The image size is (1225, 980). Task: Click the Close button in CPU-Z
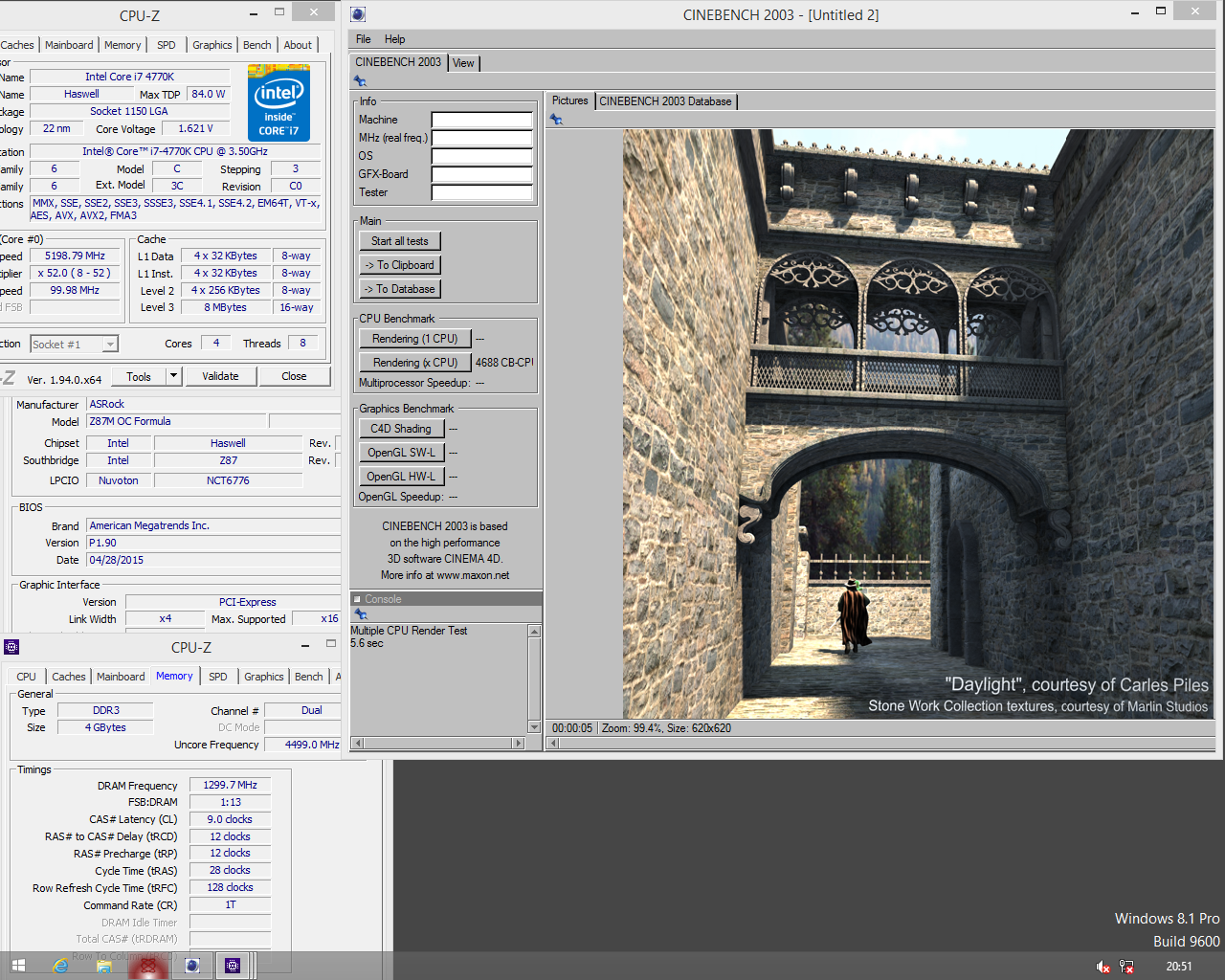point(294,376)
